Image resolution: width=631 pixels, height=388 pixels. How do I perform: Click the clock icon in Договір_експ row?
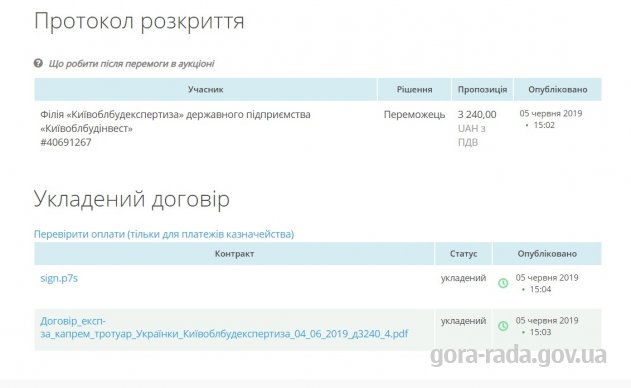pyautogui.click(x=503, y=326)
